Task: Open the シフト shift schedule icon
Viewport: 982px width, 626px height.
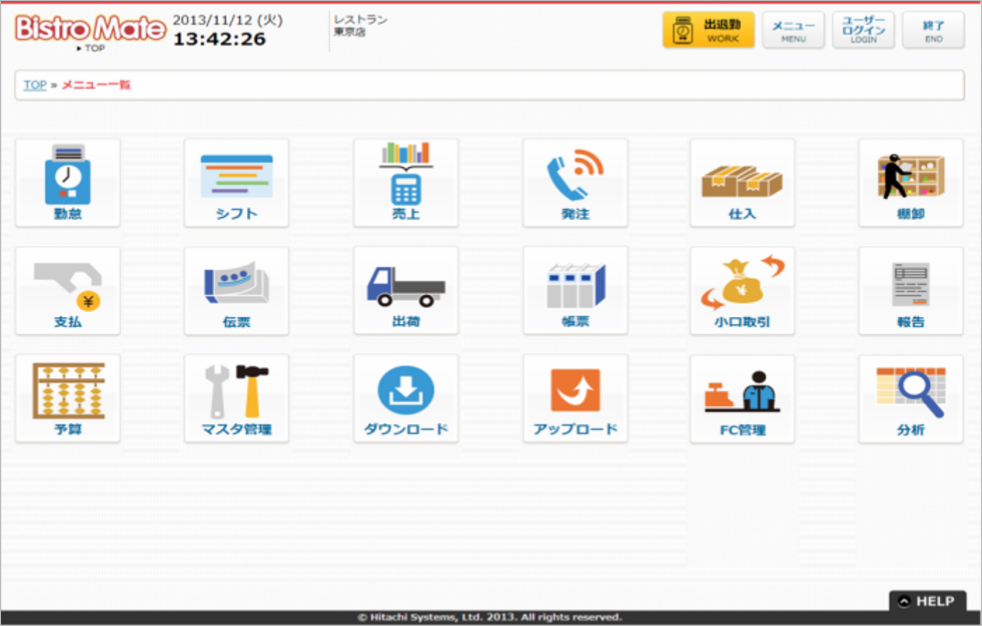Action: click(x=237, y=182)
